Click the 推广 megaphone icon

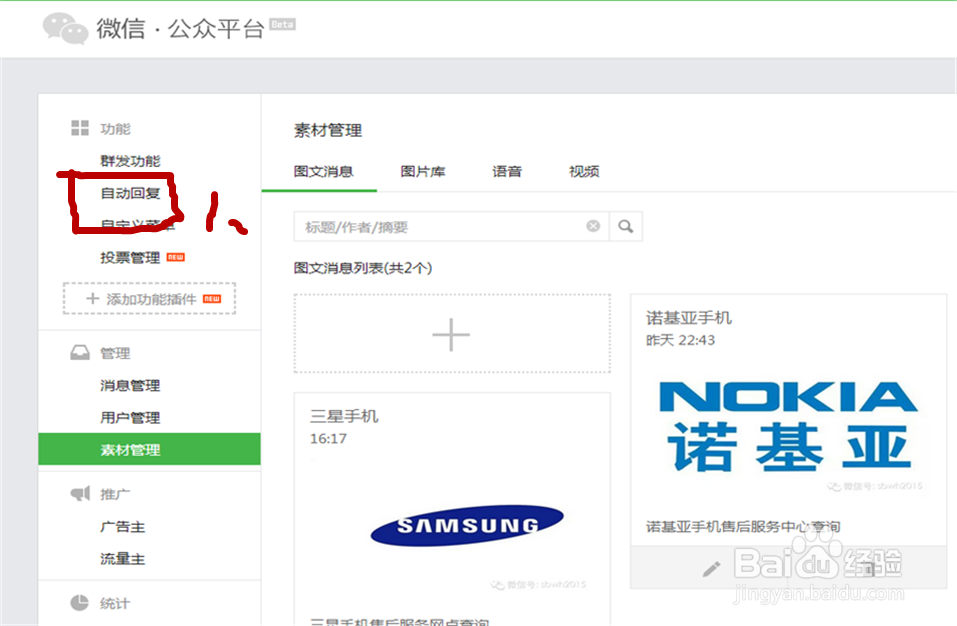[80, 493]
